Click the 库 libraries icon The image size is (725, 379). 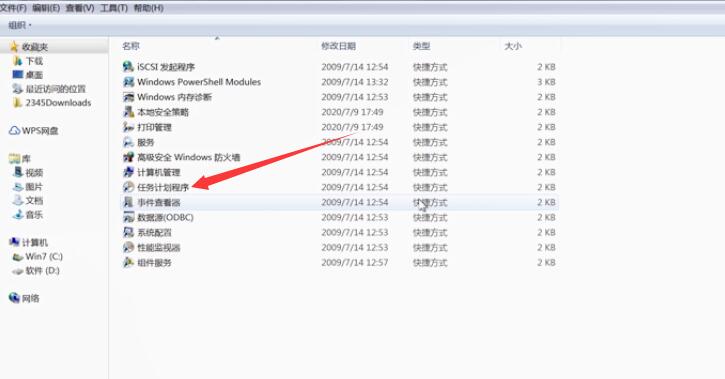[x=14, y=159]
